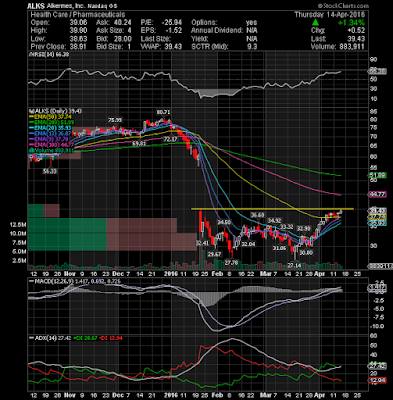Click the SCTR (Mid) value 9.3
Viewport: 393px width, 400px height.
[253, 47]
